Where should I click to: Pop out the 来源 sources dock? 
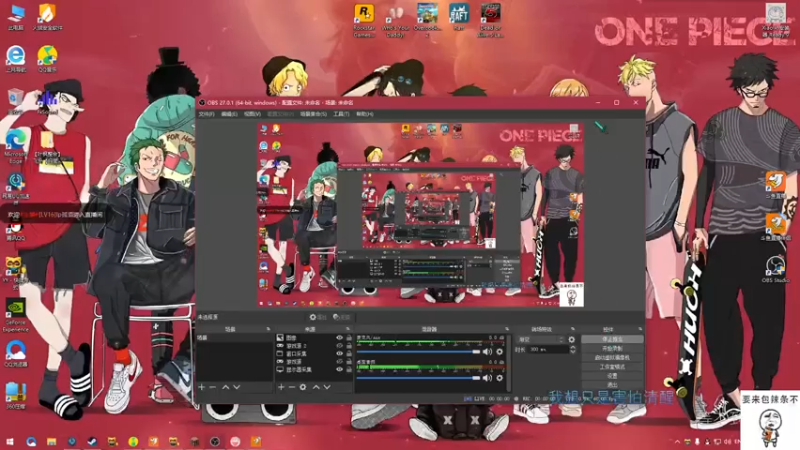348,329
